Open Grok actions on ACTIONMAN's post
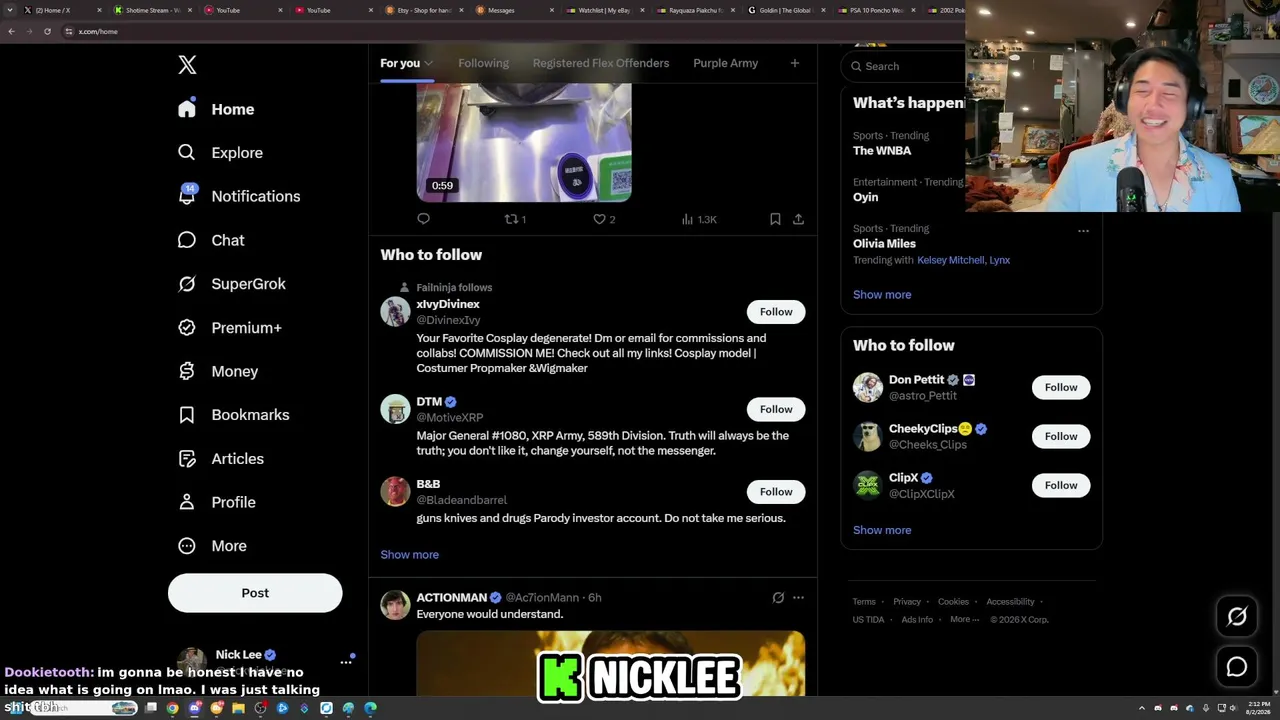1280x720 pixels. point(778,598)
